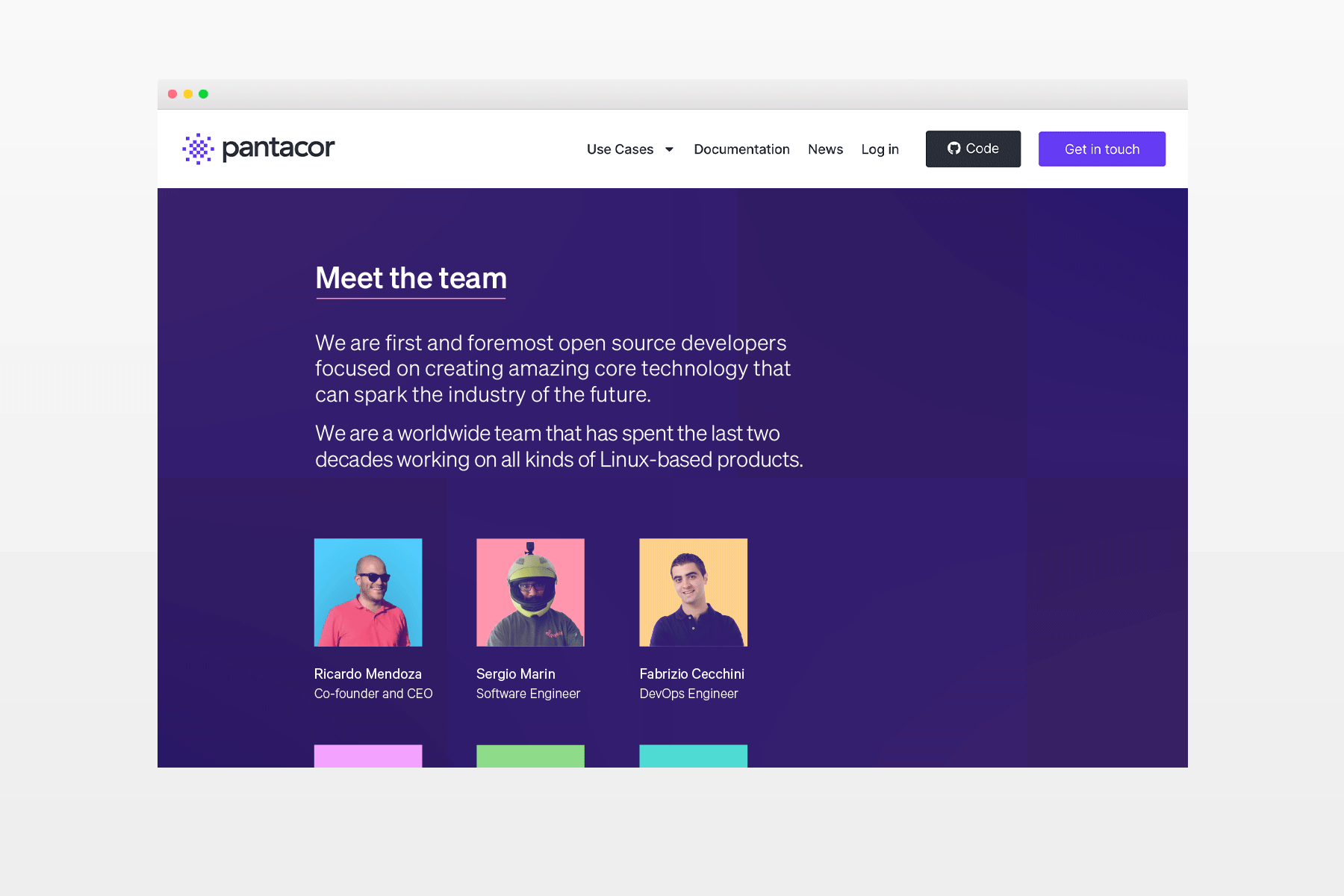Click the Meet the team heading
The width and height of the screenshot is (1344, 896).
tap(411, 279)
